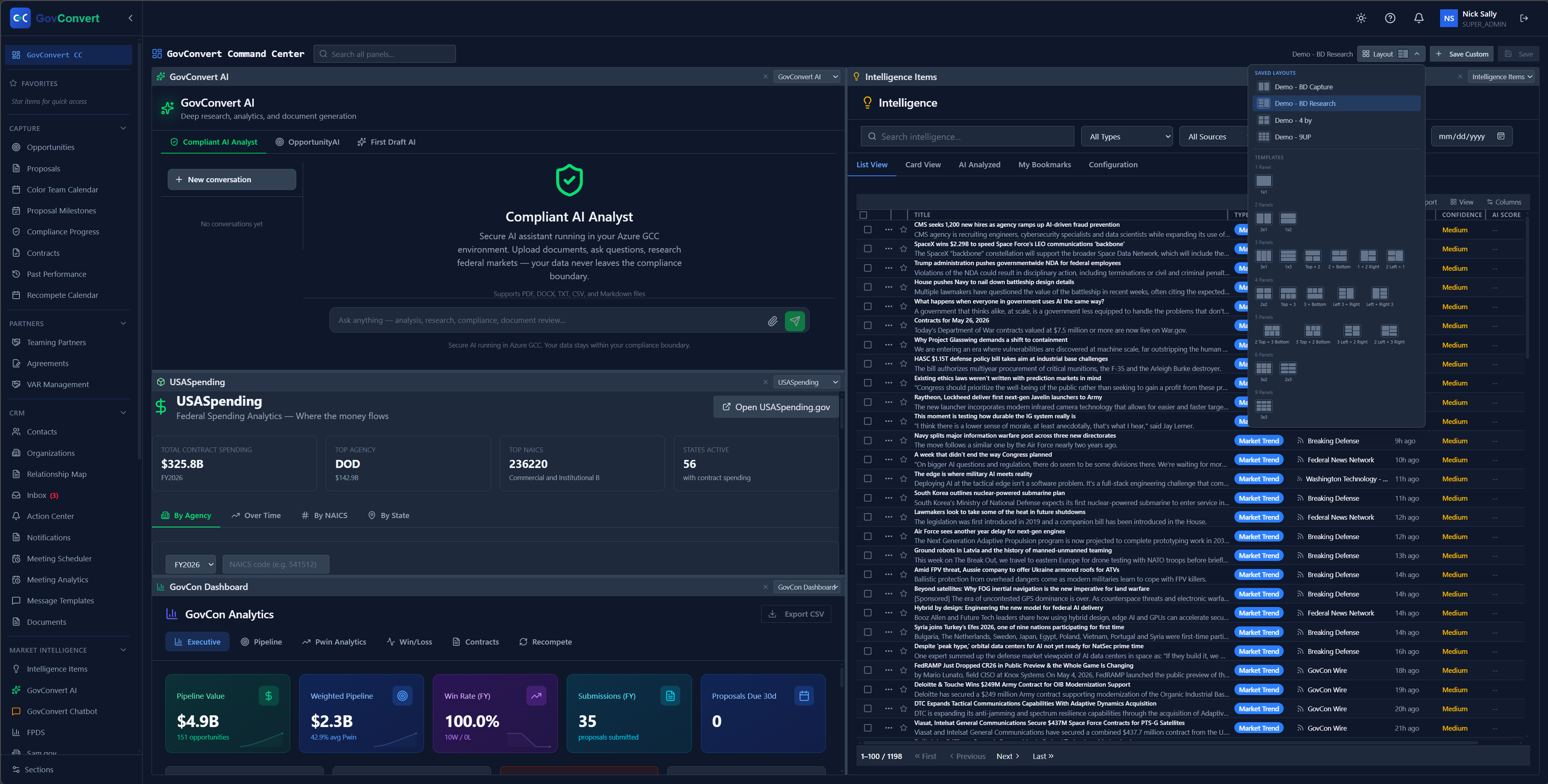
Task: Go to Next page of intelligence items
Action: tap(1008, 757)
